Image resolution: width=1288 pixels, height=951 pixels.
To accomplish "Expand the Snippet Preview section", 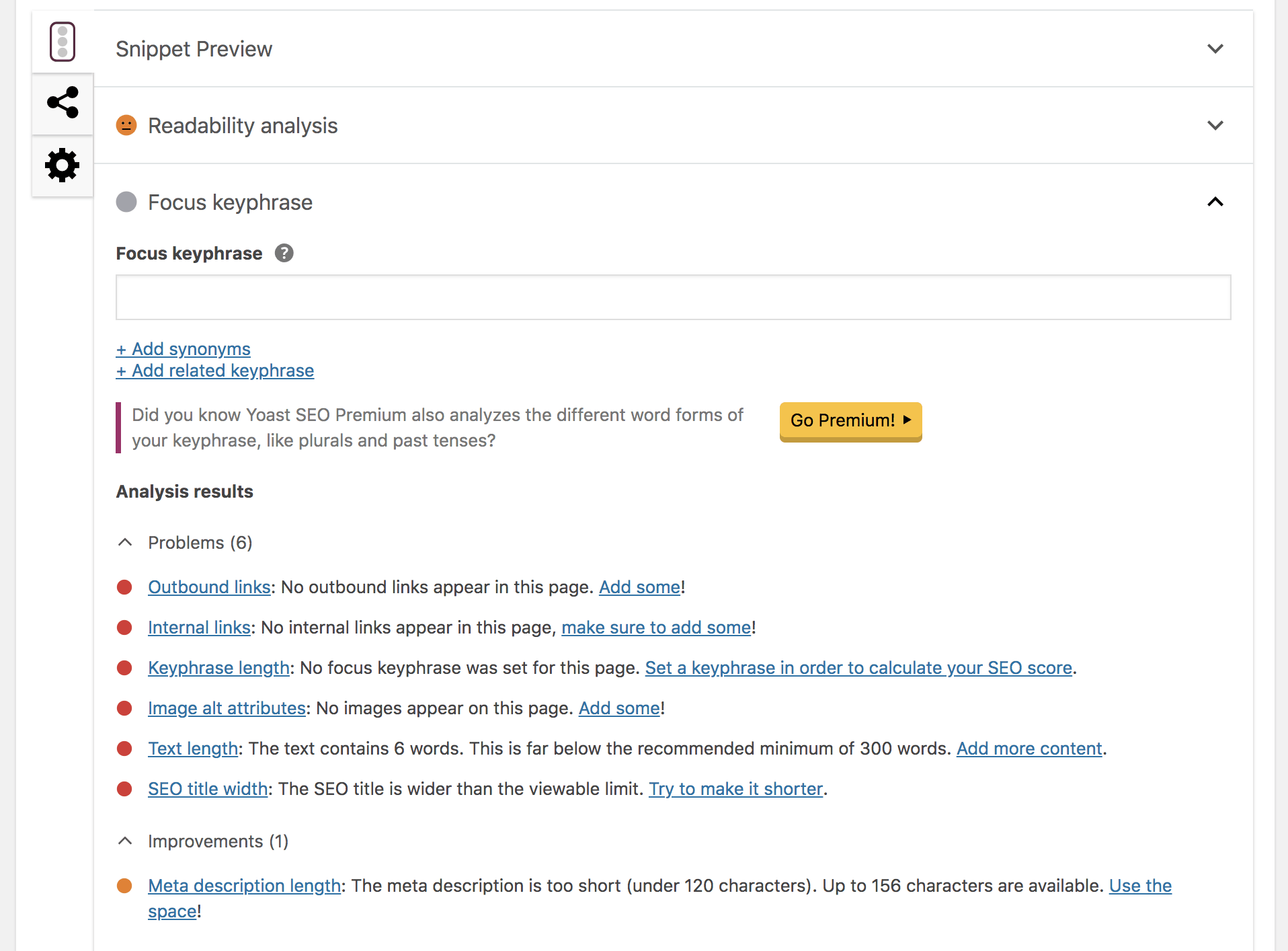I will coord(1215,48).
